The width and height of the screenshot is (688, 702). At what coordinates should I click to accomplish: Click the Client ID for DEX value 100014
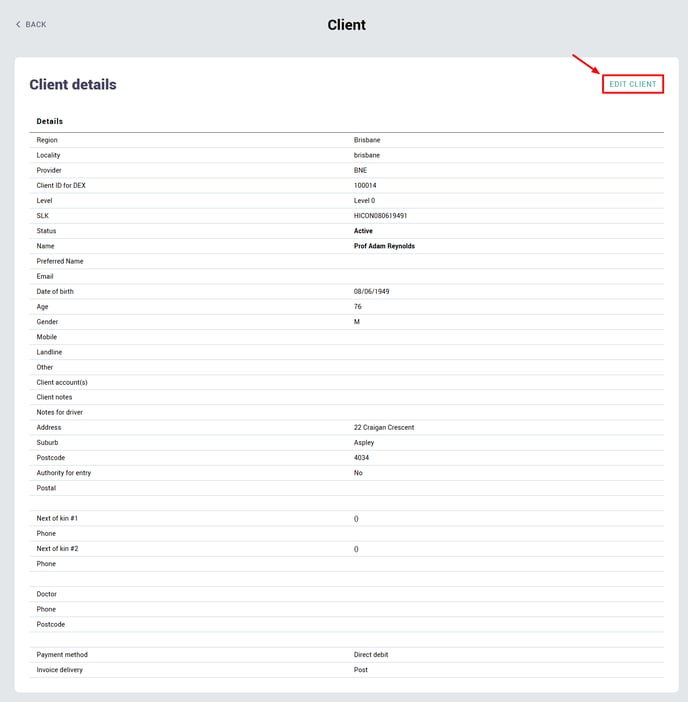click(x=365, y=185)
